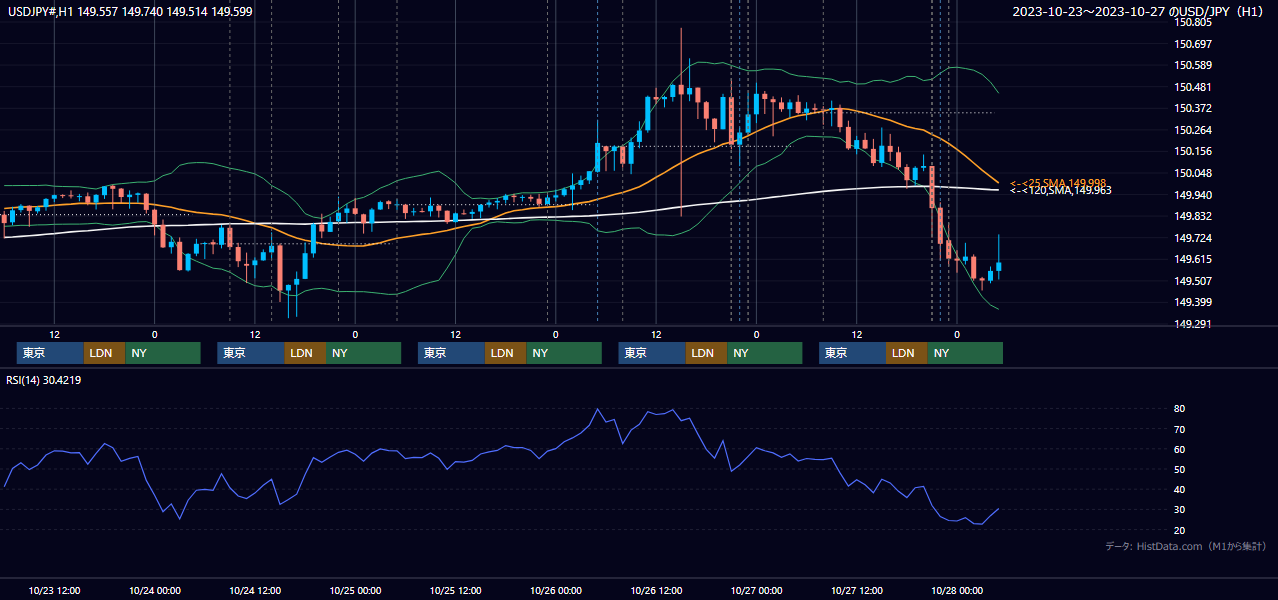Select the 149.291 price axis label
1278x600 pixels.
click(x=1192, y=324)
